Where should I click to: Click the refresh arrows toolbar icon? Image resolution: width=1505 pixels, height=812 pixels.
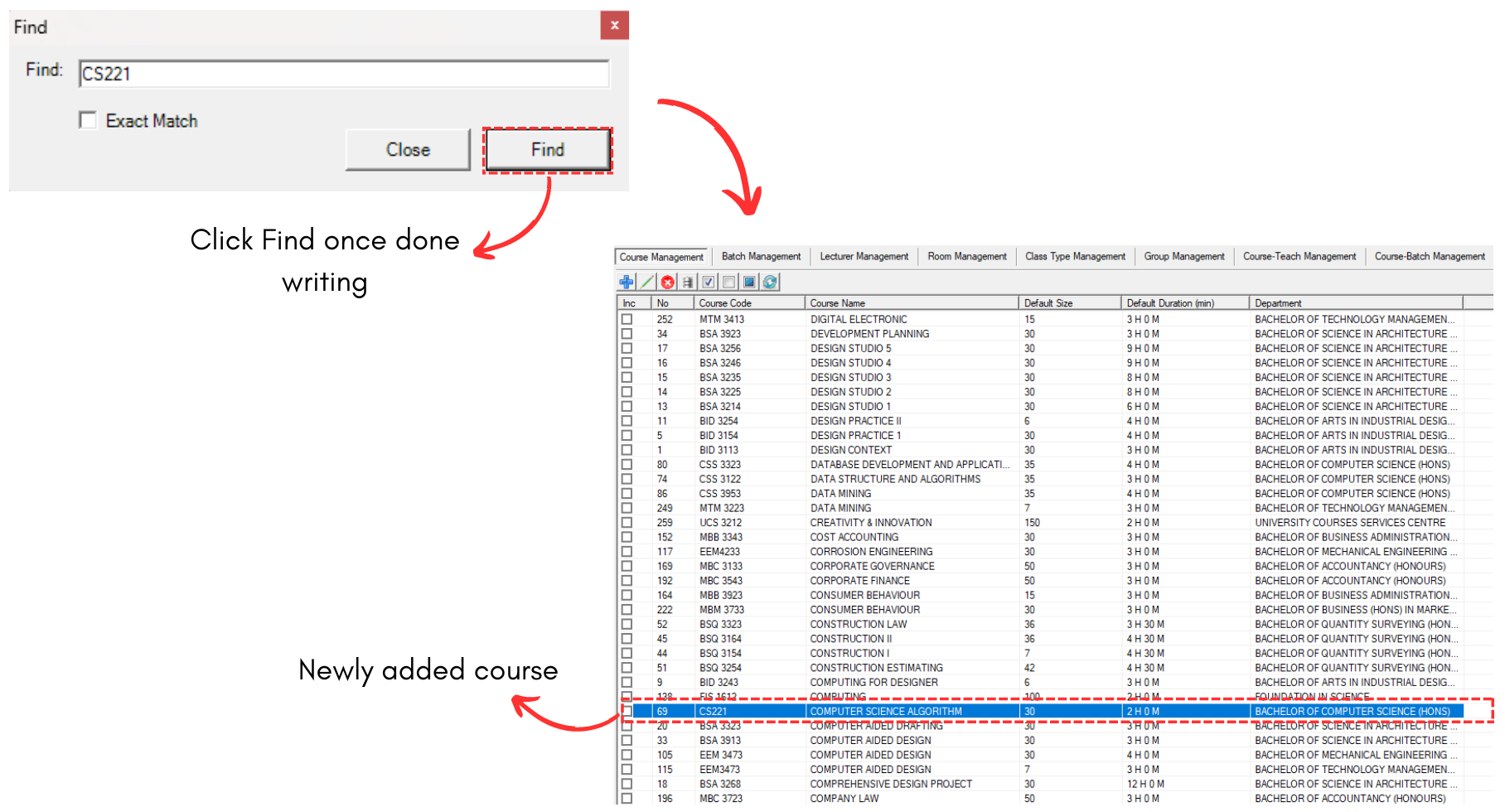(x=770, y=282)
